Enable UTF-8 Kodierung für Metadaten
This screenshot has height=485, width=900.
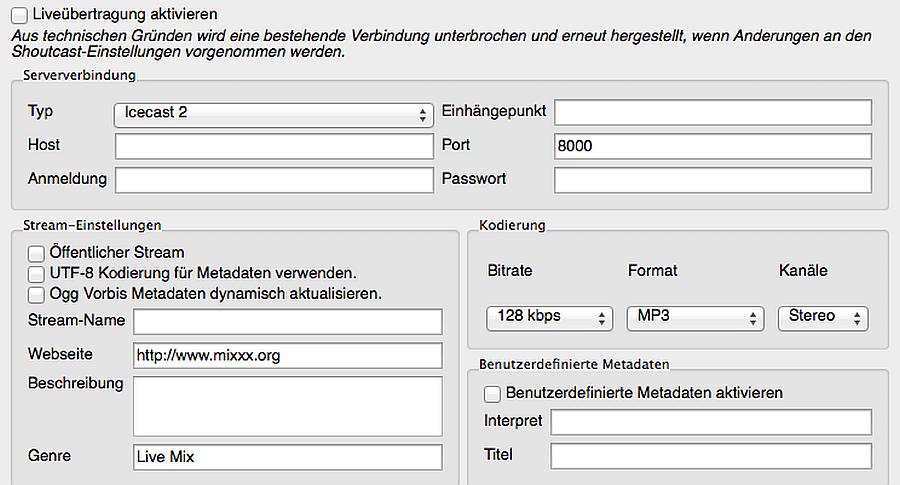point(37,273)
